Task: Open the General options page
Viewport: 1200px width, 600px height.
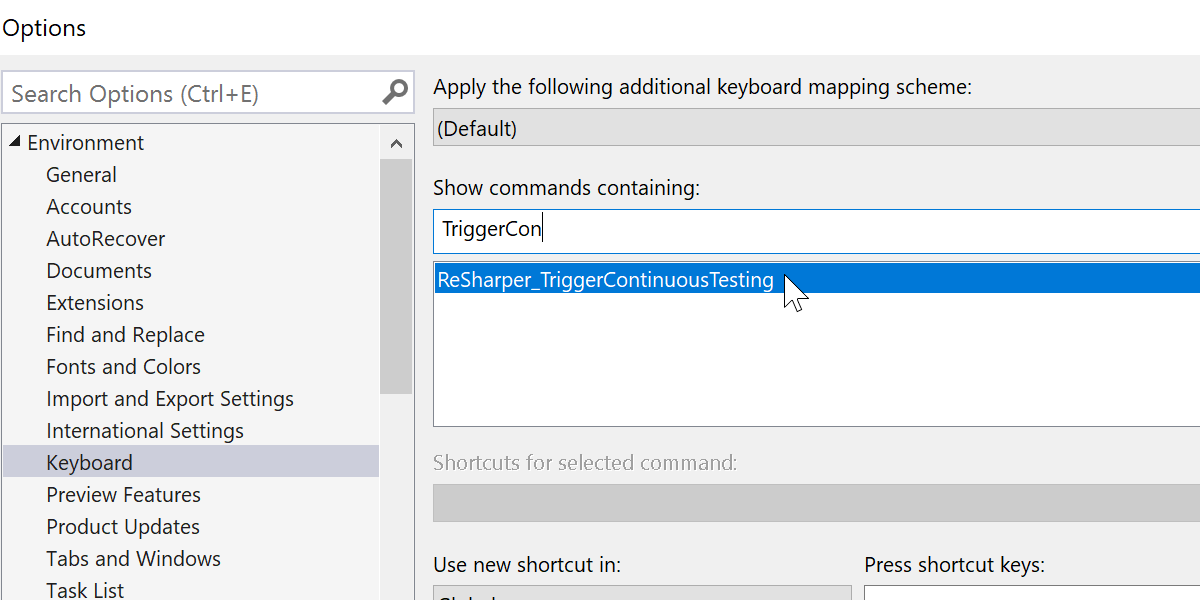Action: point(81,175)
